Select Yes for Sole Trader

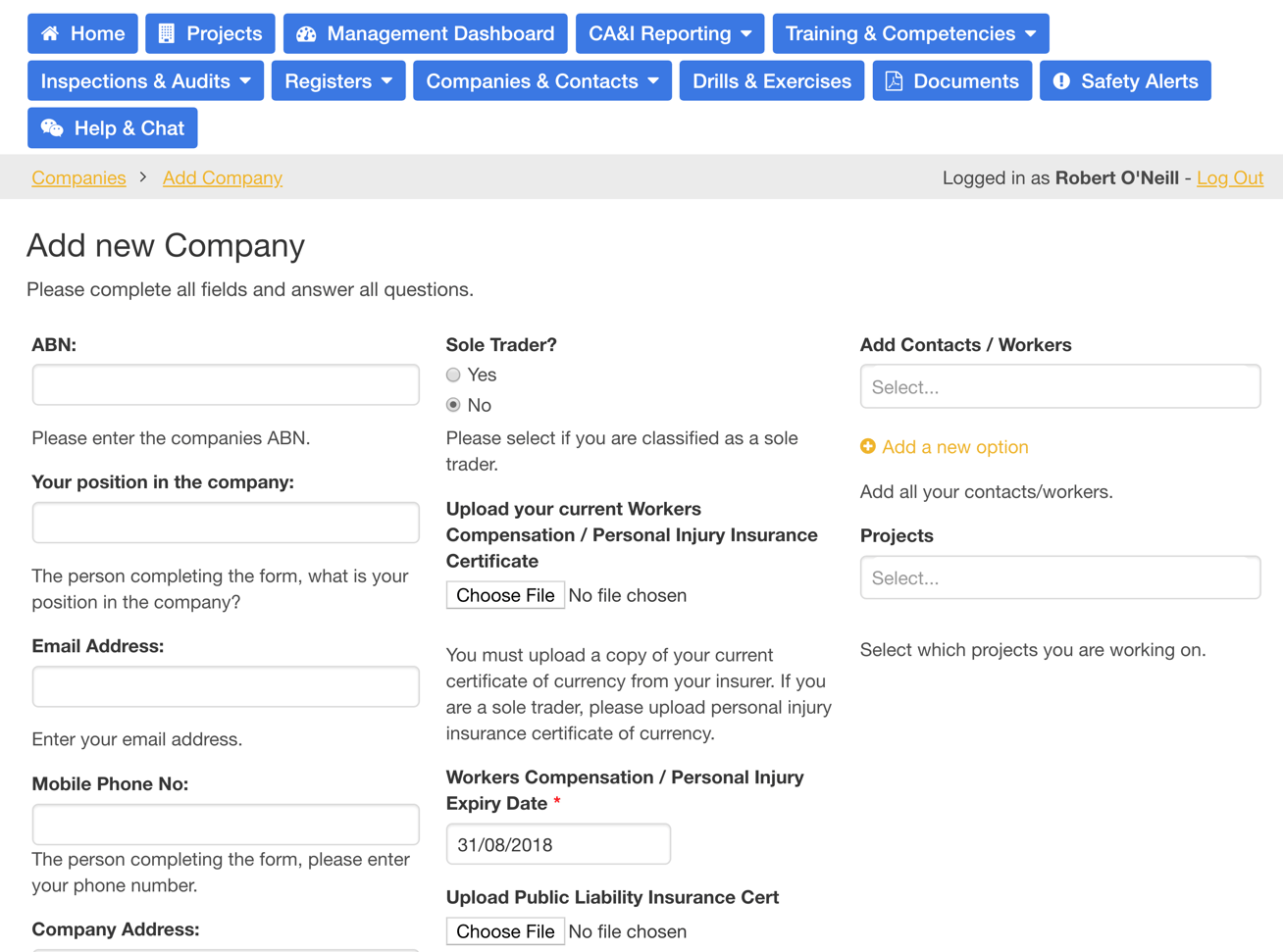(x=452, y=375)
